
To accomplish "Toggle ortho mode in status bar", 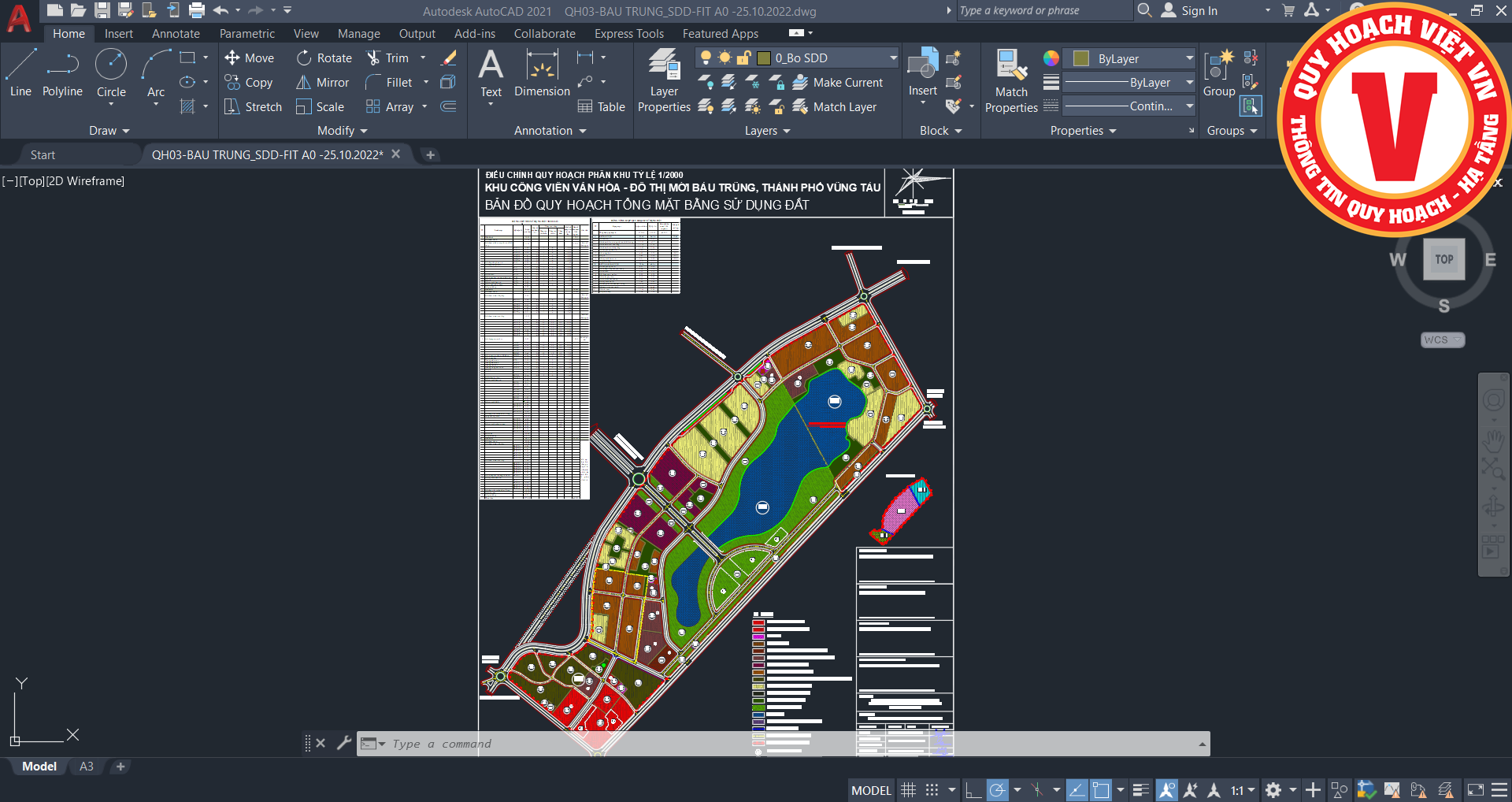I will pos(973,790).
